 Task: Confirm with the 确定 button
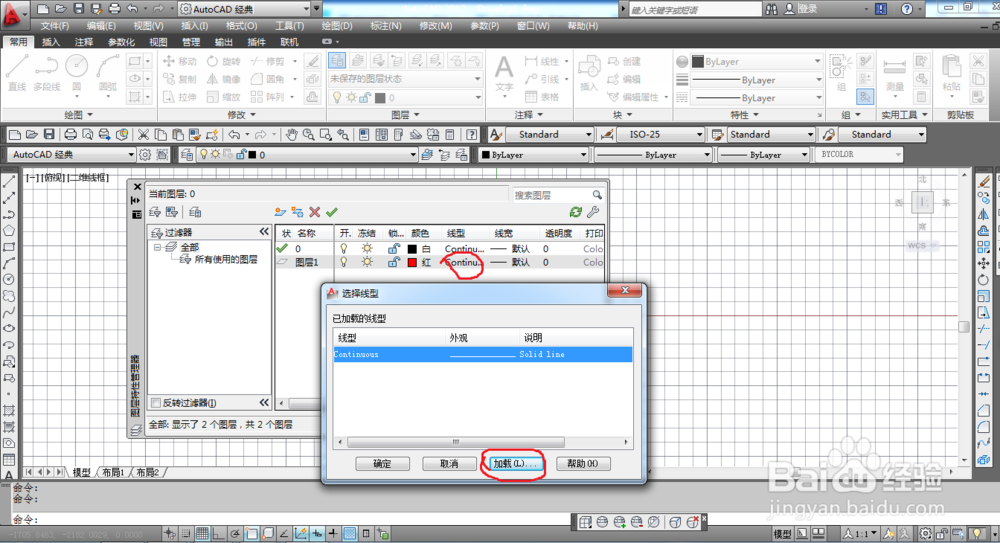tap(382, 463)
